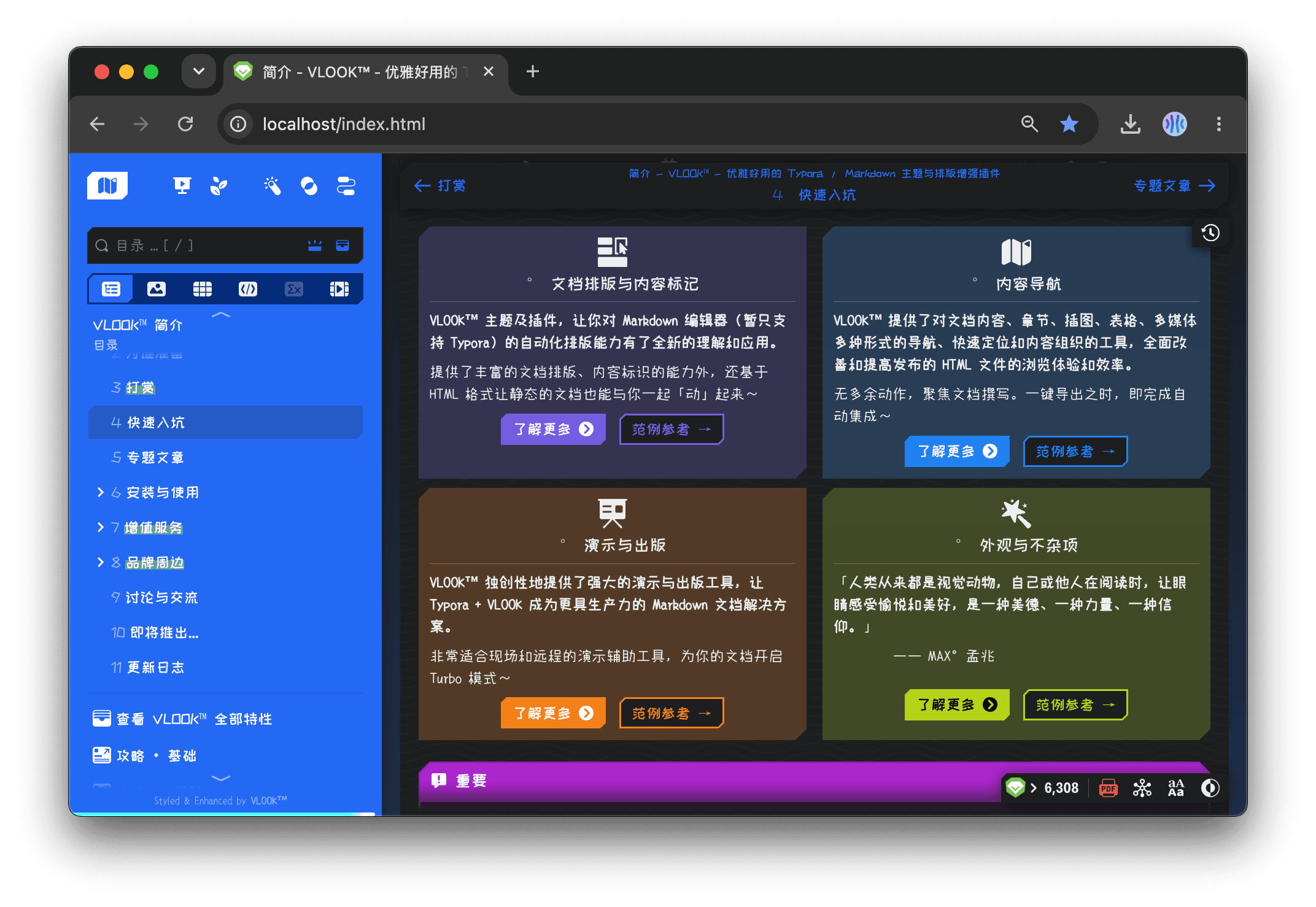This screenshot has height=907, width=1316.
Task: Click the 外观与不杂项 magic wand icon
Action: (x=1016, y=513)
